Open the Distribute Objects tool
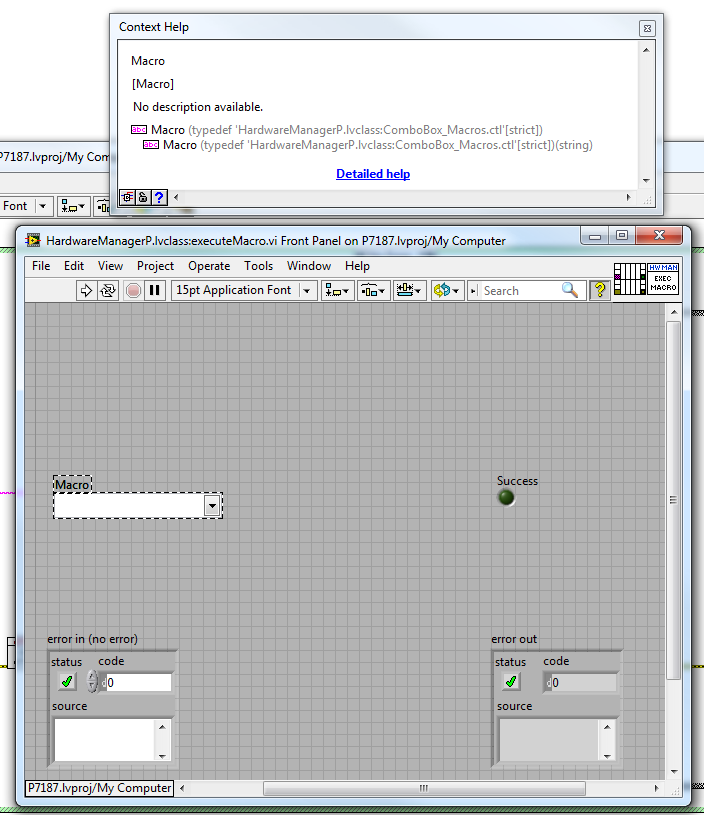 [x=373, y=290]
